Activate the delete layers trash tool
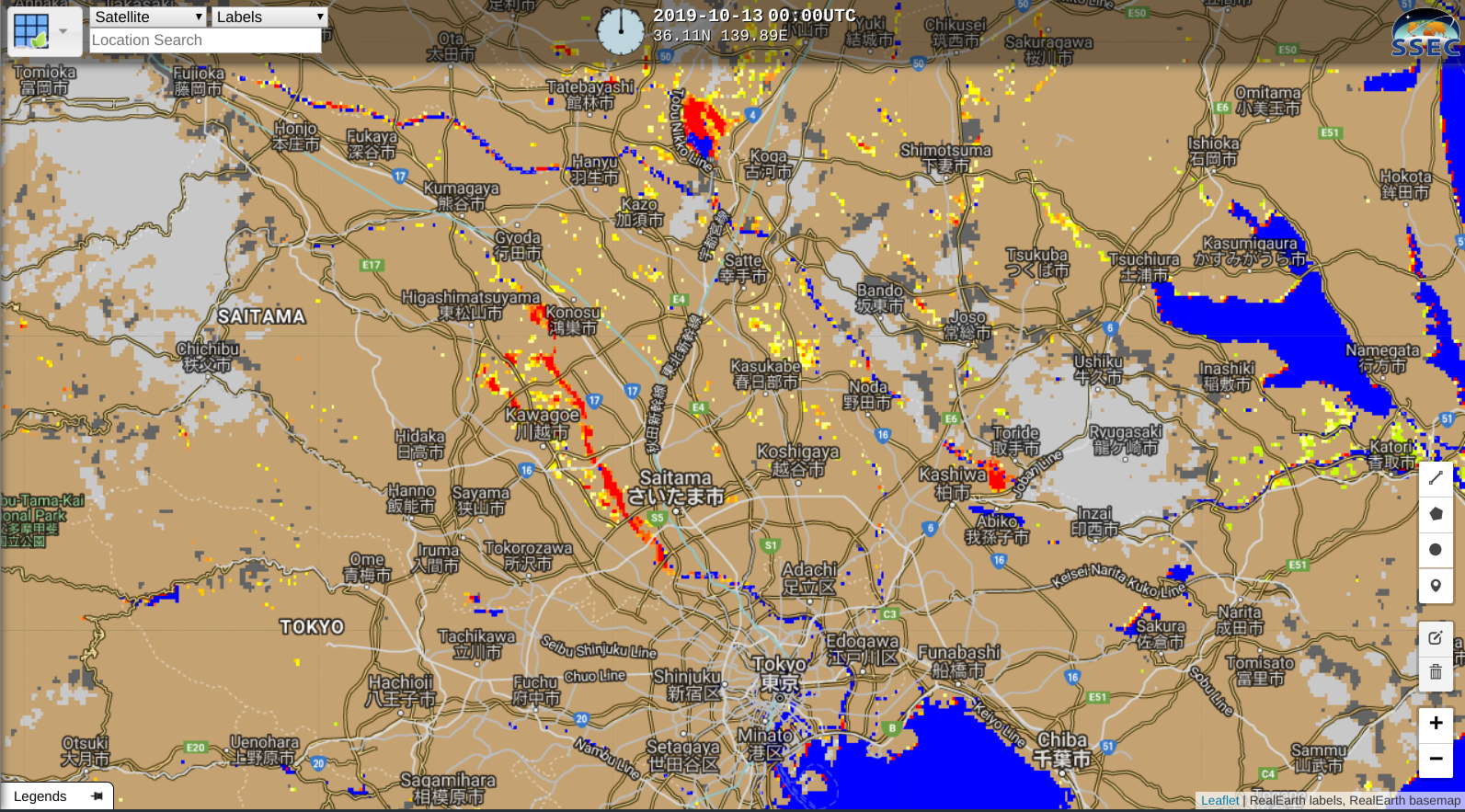 point(1436,672)
